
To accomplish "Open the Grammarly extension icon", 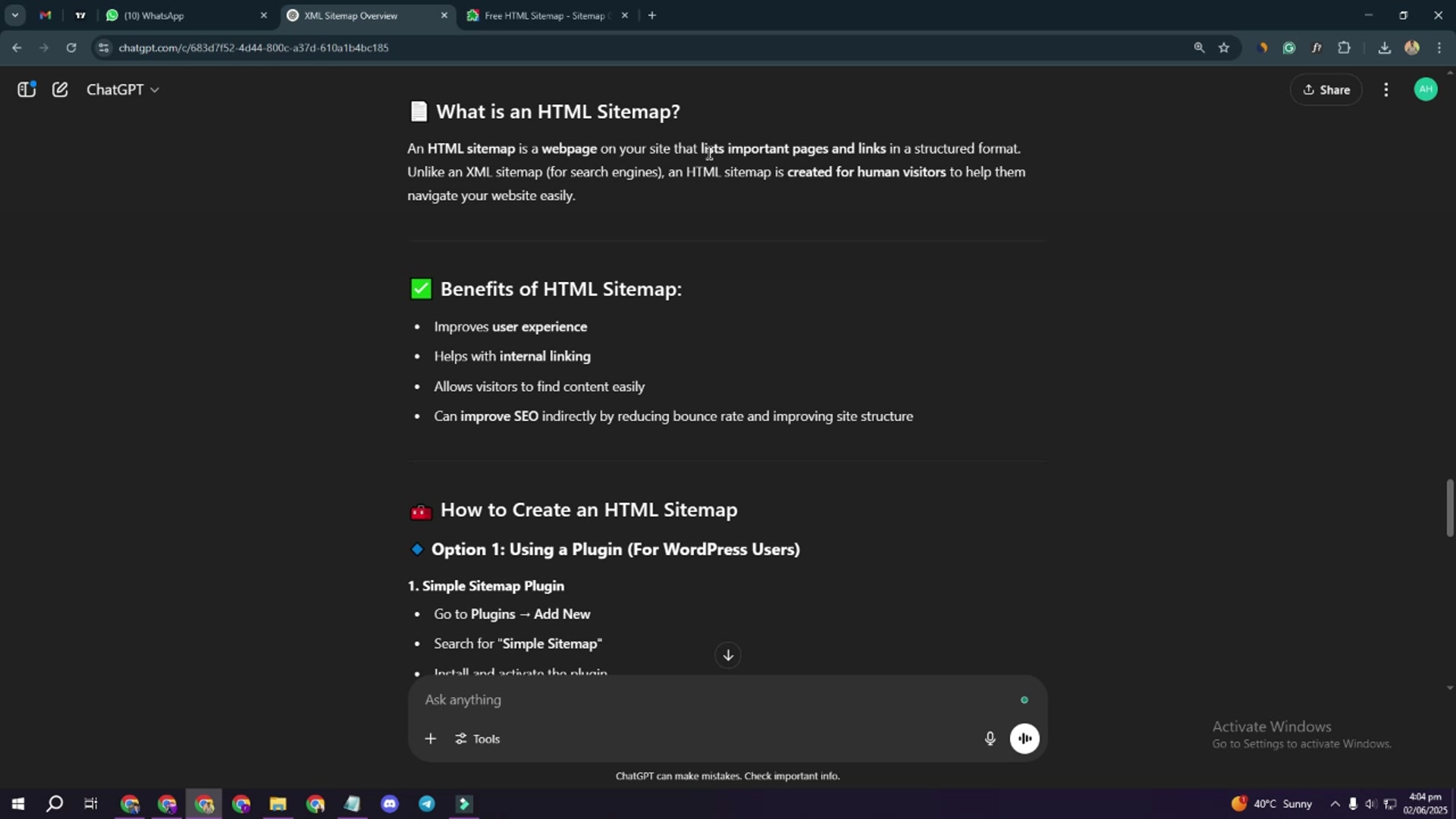I will coord(1289,48).
